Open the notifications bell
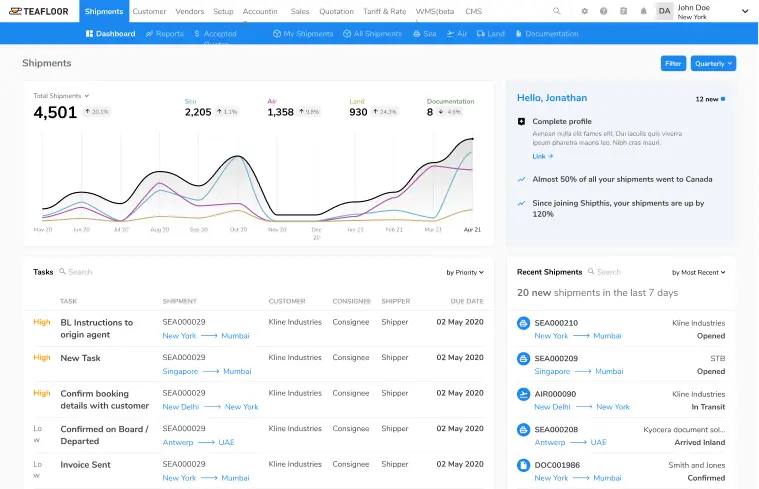759x489 pixels. (643, 11)
